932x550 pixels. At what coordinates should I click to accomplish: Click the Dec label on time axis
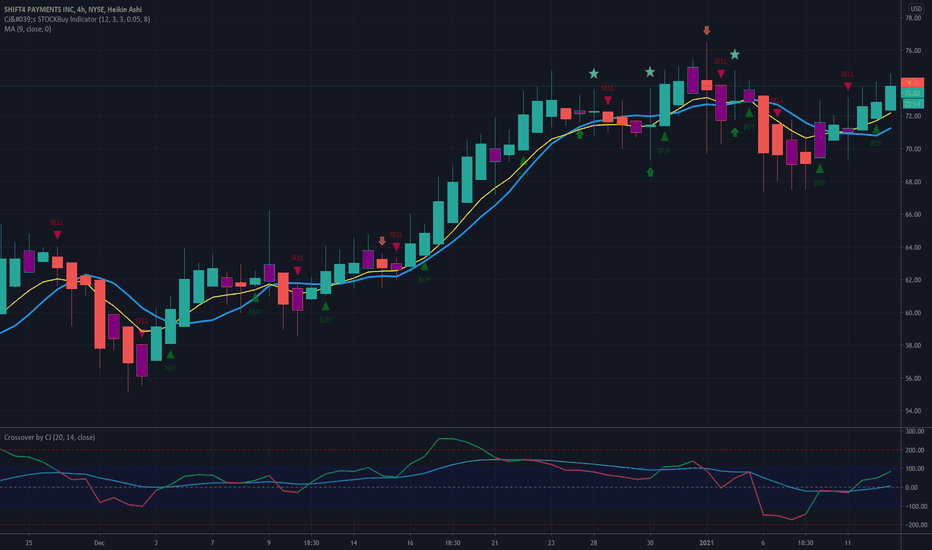[x=99, y=543]
